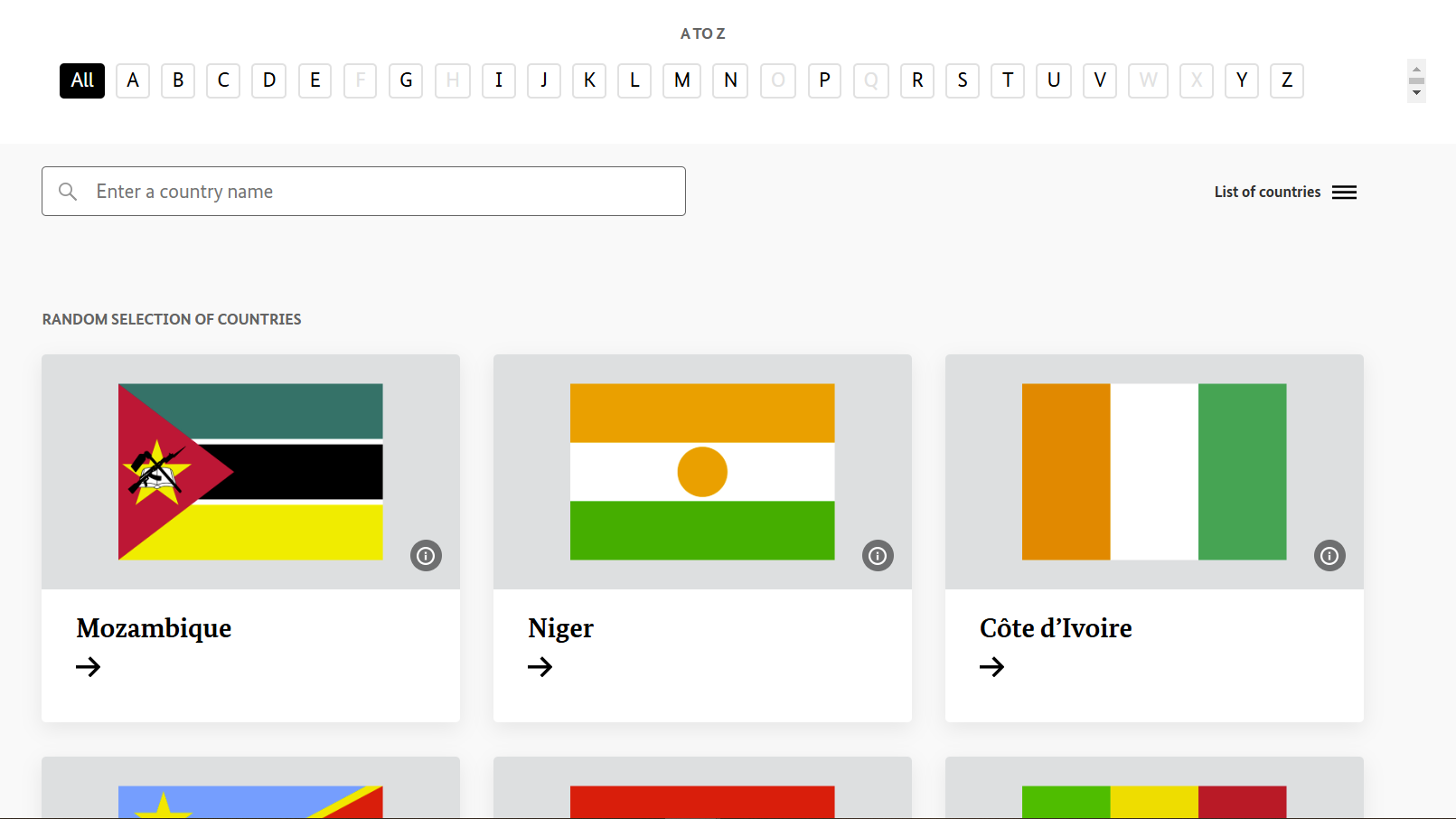Filter countries by letter E
This screenshot has width=1456, height=819.
[315, 80]
